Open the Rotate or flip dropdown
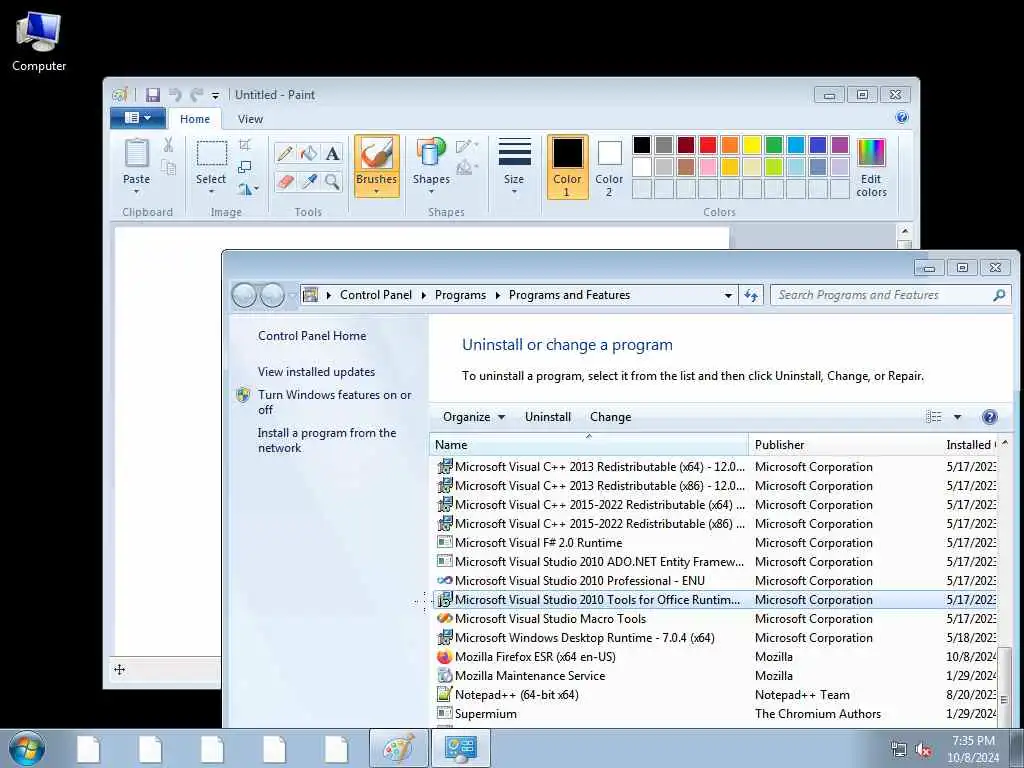The width and height of the screenshot is (1024, 768). click(x=248, y=189)
